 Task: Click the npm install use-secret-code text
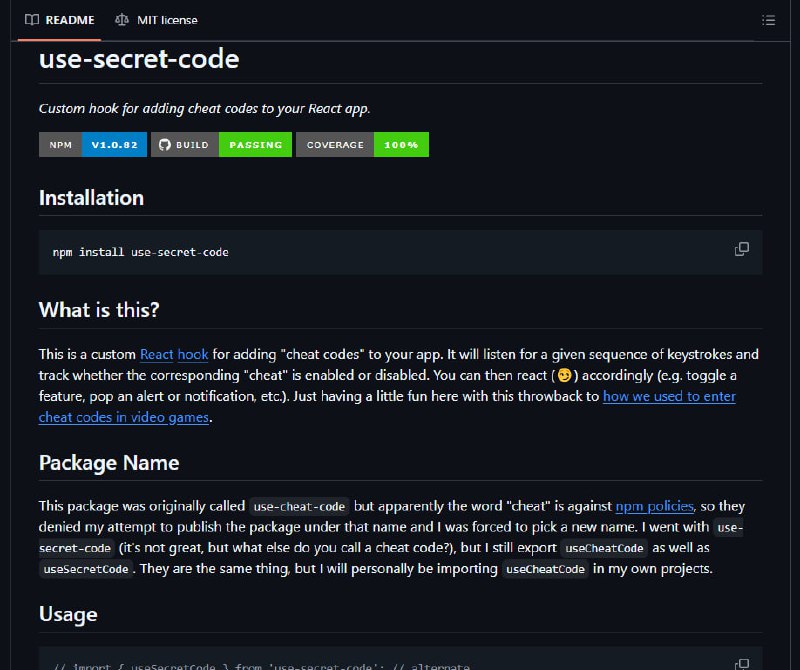point(140,252)
